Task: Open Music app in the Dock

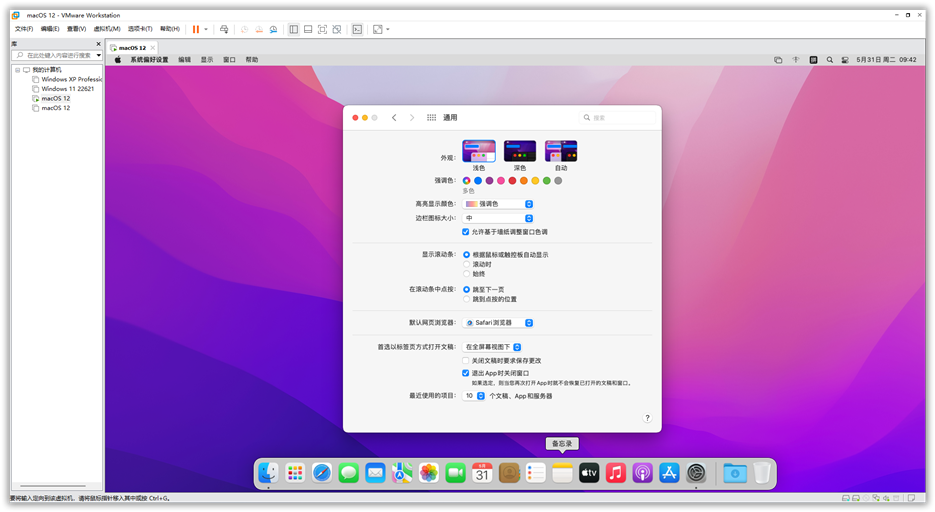Action: click(x=616, y=473)
